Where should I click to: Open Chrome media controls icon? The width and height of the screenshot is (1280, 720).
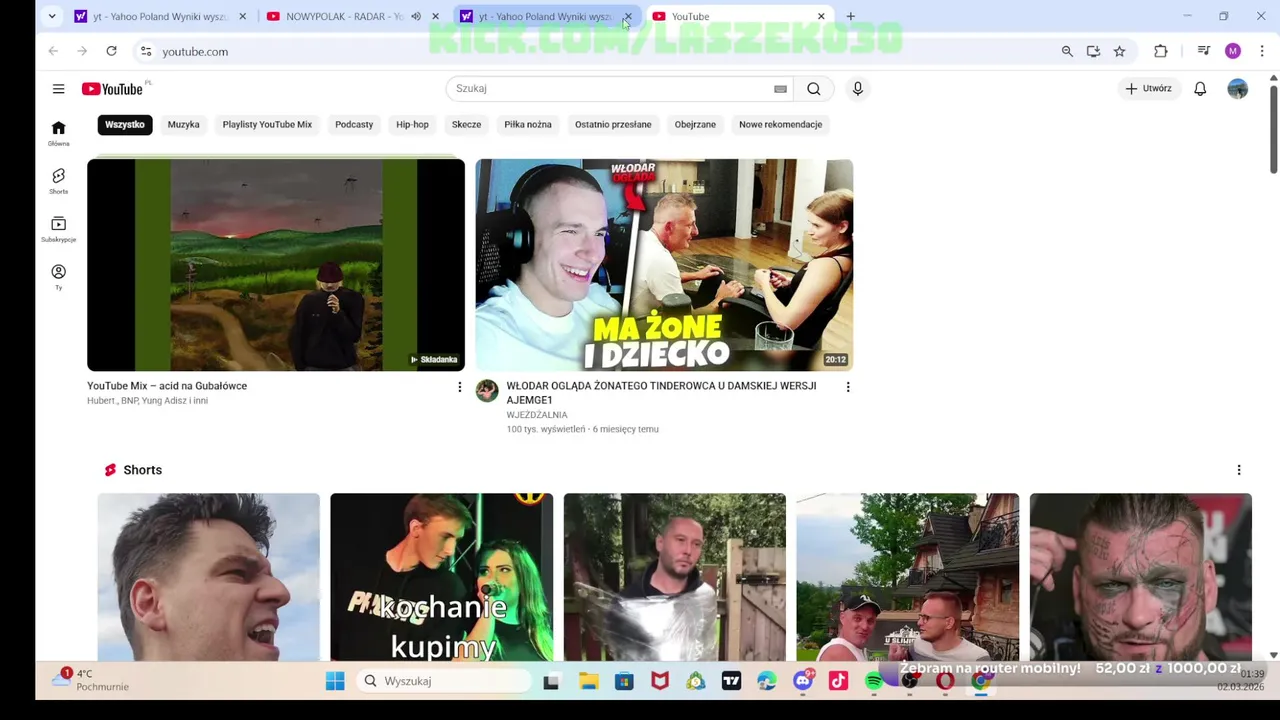point(1204,51)
